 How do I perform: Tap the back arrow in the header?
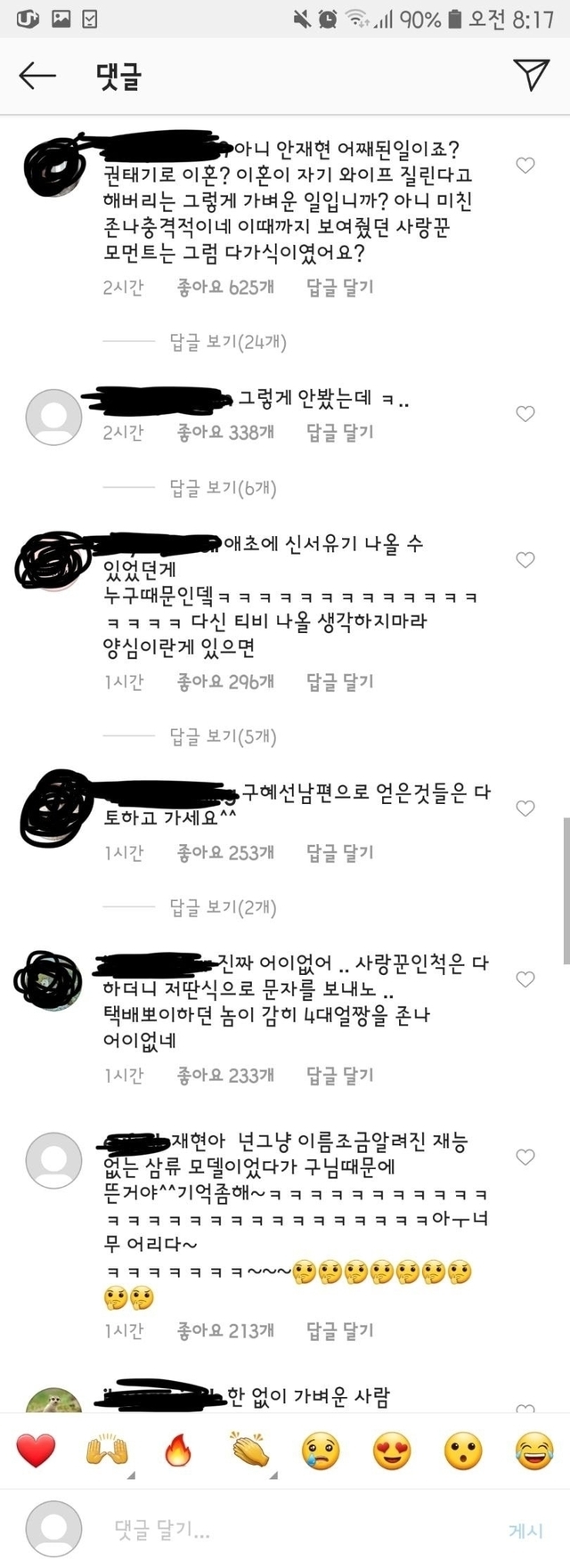coord(37,77)
